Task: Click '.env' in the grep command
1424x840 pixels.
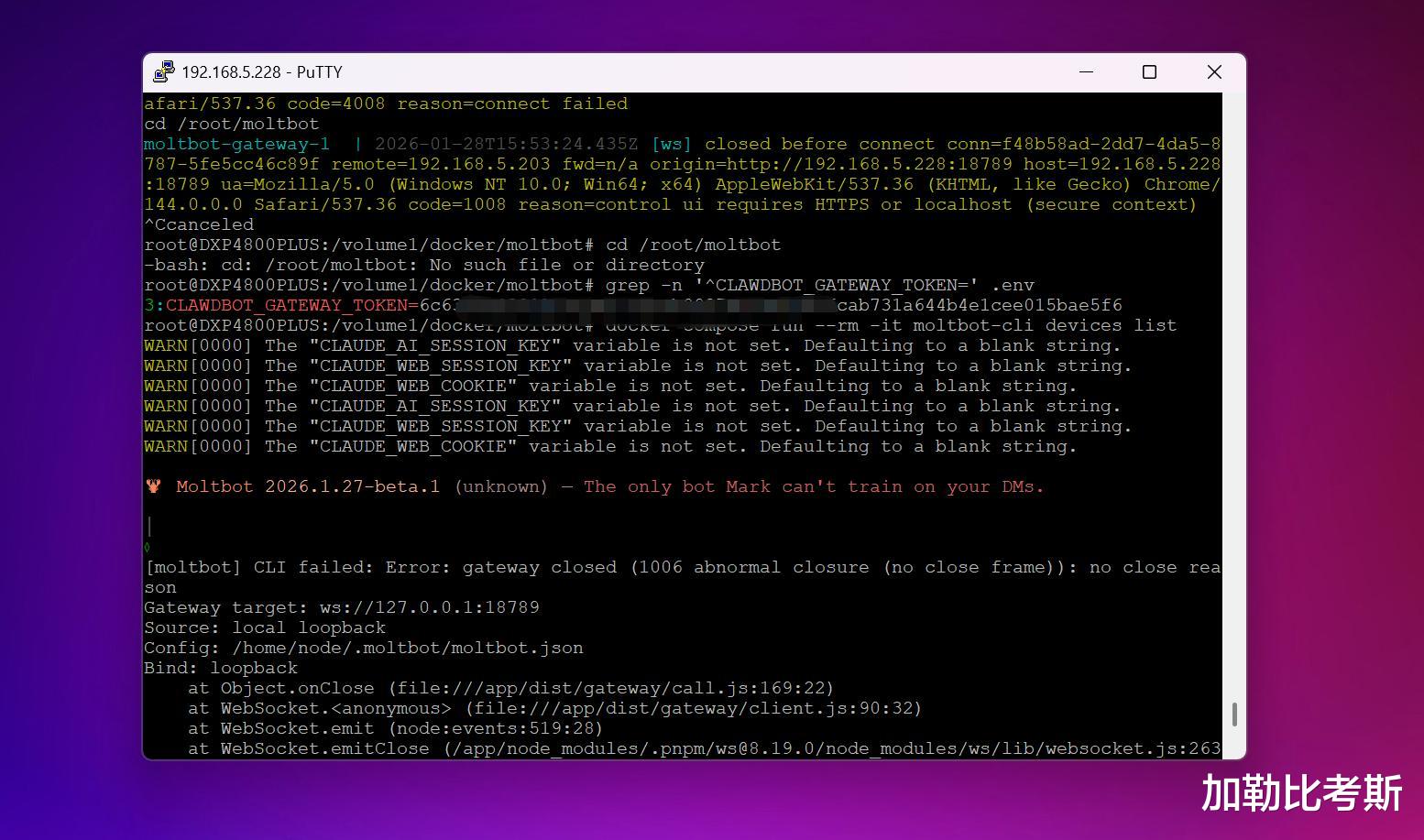Action: pyautogui.click(x=1013, y=285)
